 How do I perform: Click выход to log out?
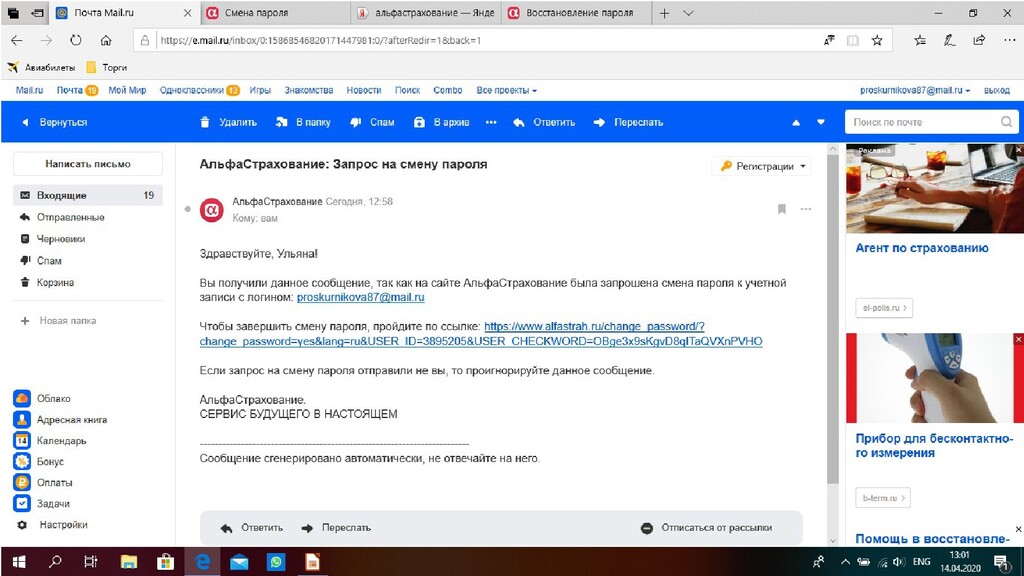[x=997, y=90]
